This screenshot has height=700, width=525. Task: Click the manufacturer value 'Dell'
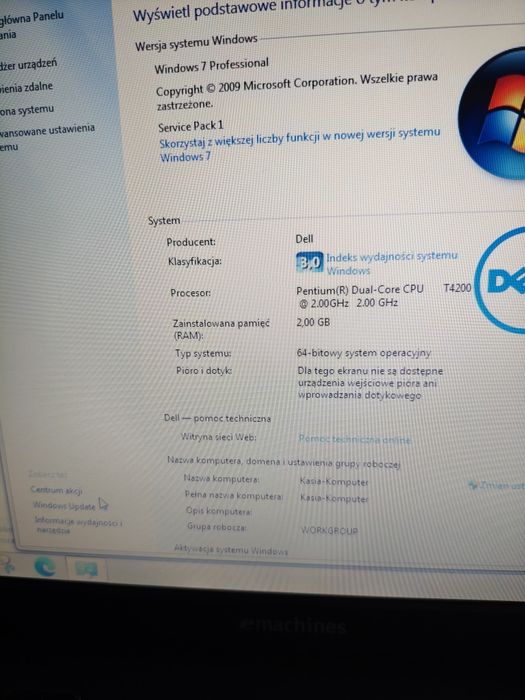[x=304, y=239]
